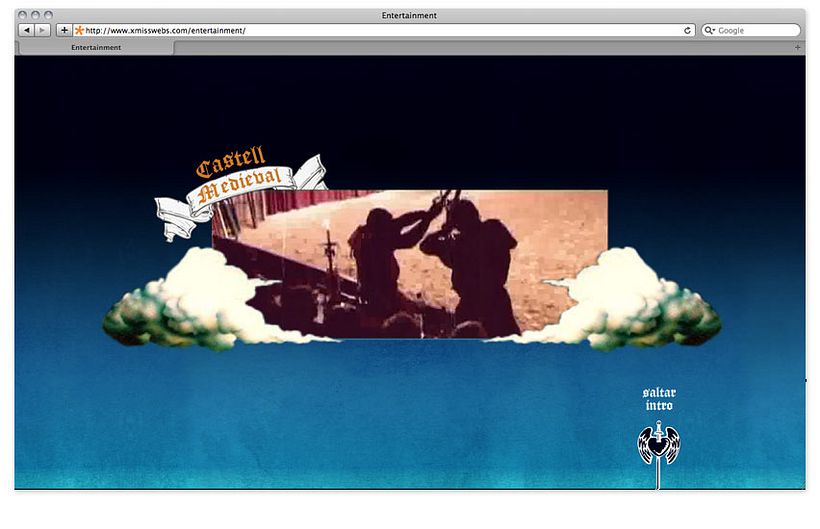Click the browser forward arrow button
The image size is (820, 529).
(x=43, y=30)
